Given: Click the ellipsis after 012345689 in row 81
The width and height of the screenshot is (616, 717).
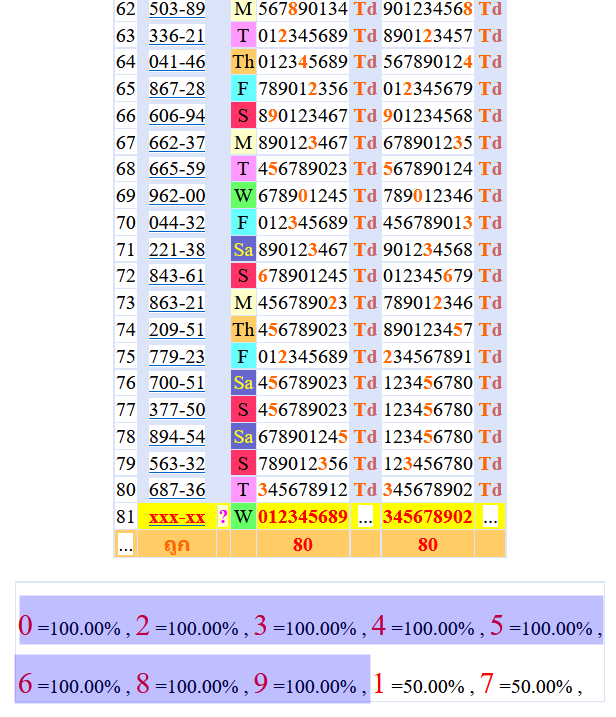Looking at the screenshot, I should [365, 517].
